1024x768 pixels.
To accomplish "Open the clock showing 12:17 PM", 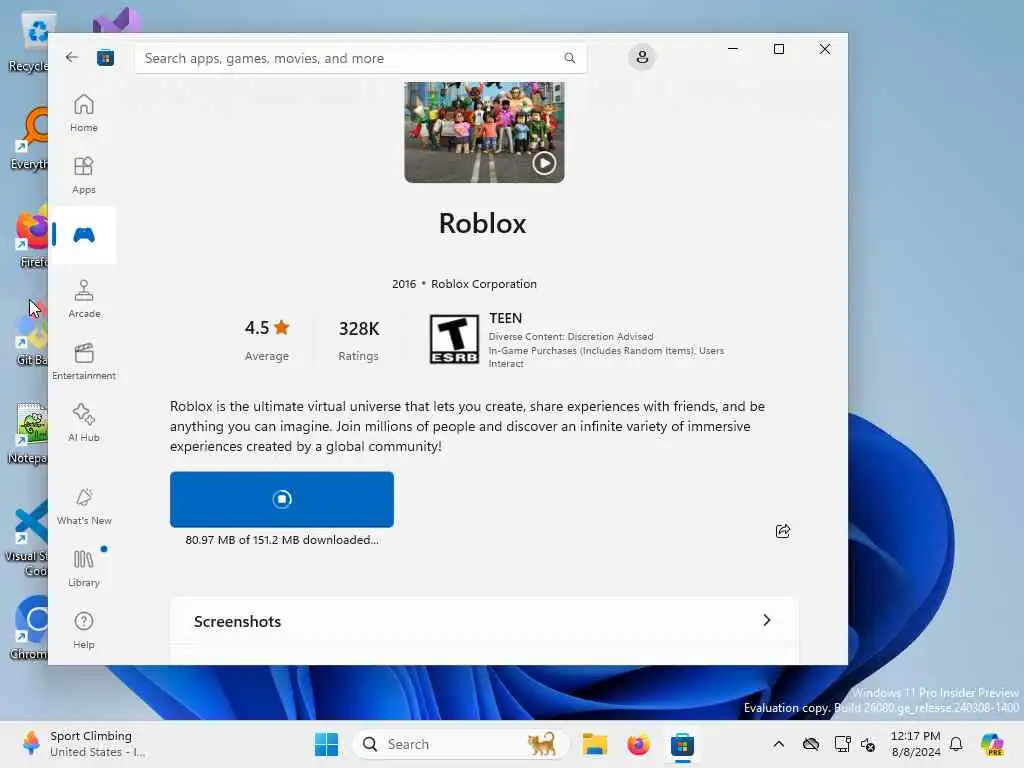I will click(915, 744).
